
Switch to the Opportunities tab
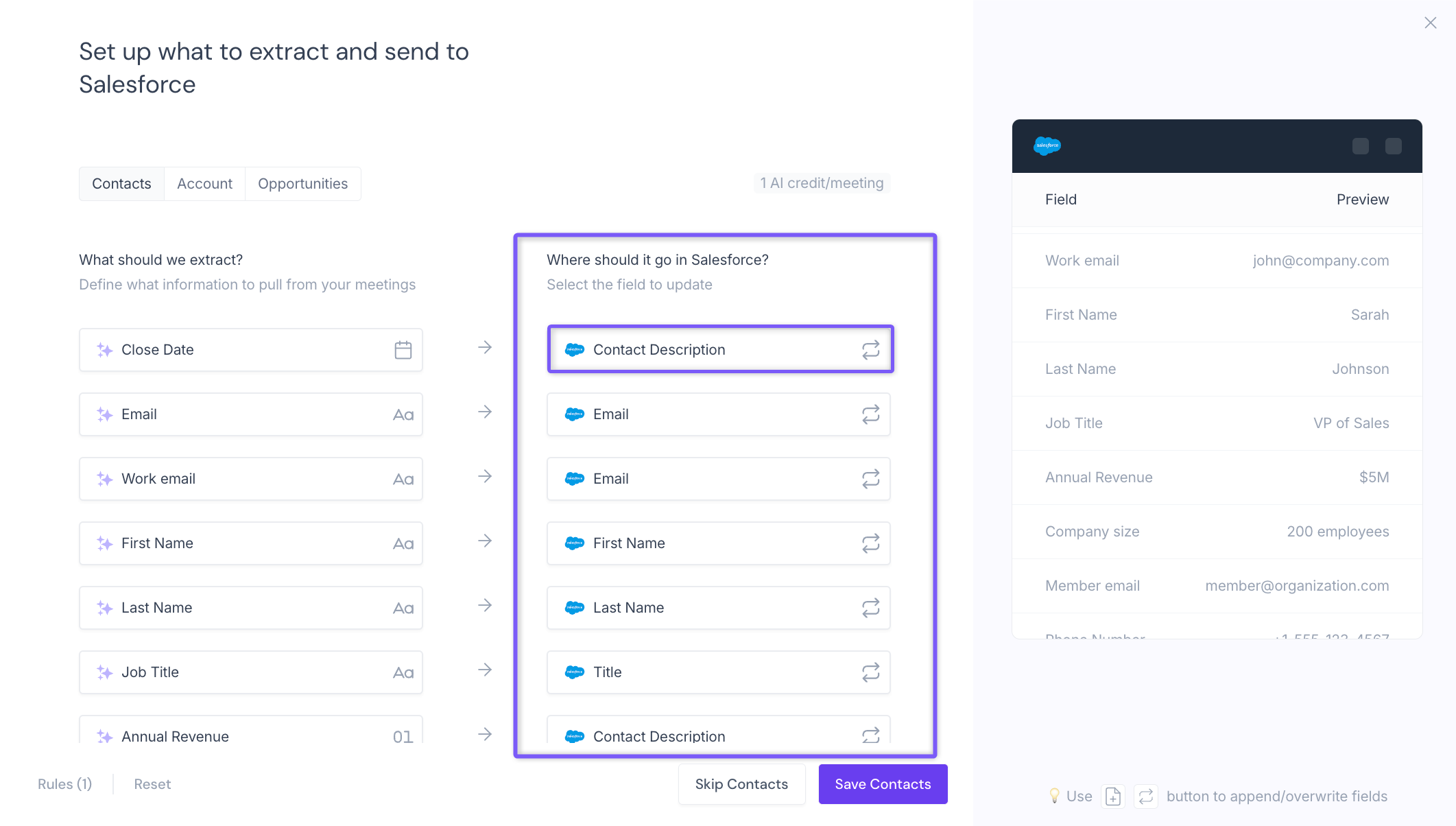pos(302,184)
